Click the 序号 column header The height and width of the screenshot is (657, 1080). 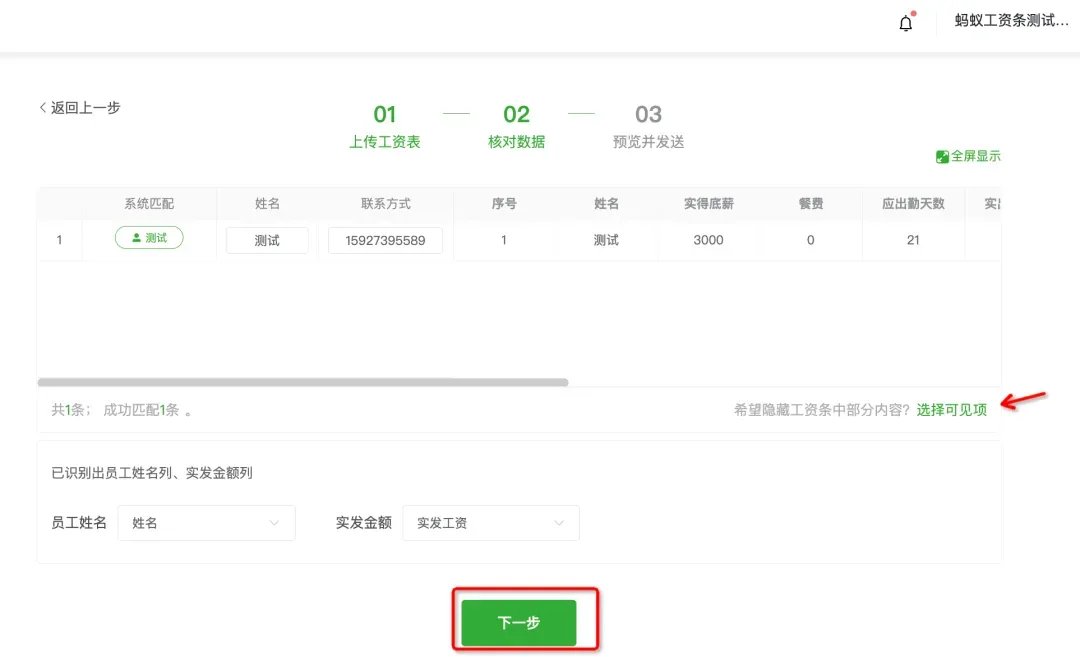click(x=504, y=203)
